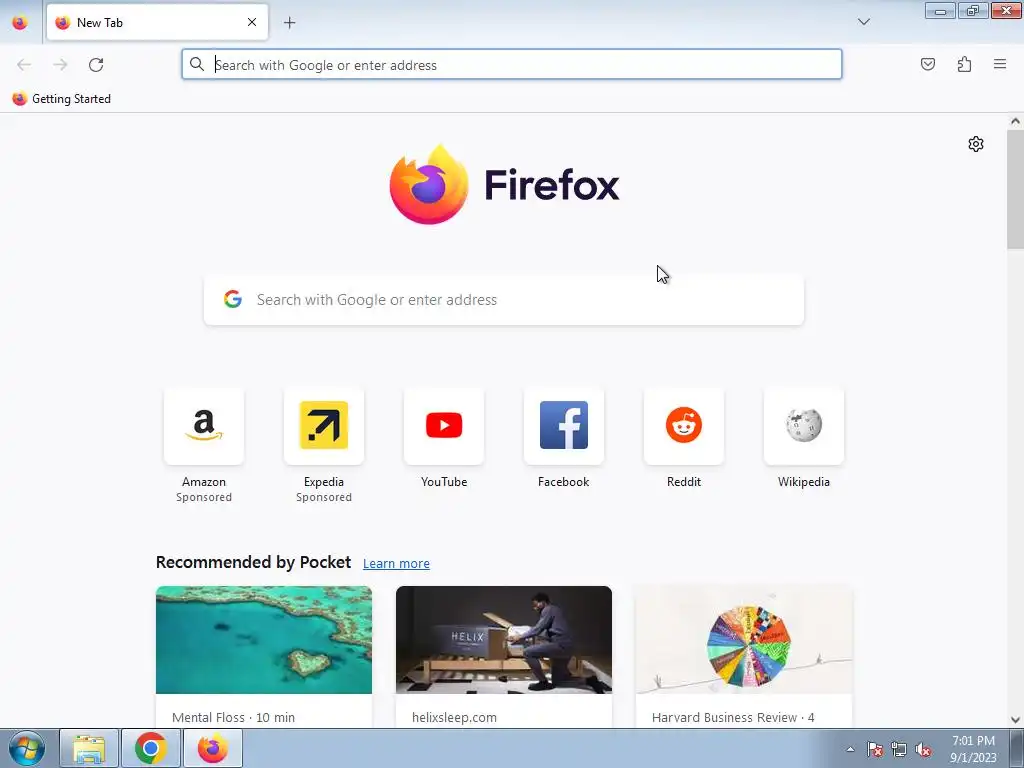Image resolution: width=1024 pixels, height=768 pixels.
Task: Open the Mental Floss story thumbnail
Action: point(264,640)
